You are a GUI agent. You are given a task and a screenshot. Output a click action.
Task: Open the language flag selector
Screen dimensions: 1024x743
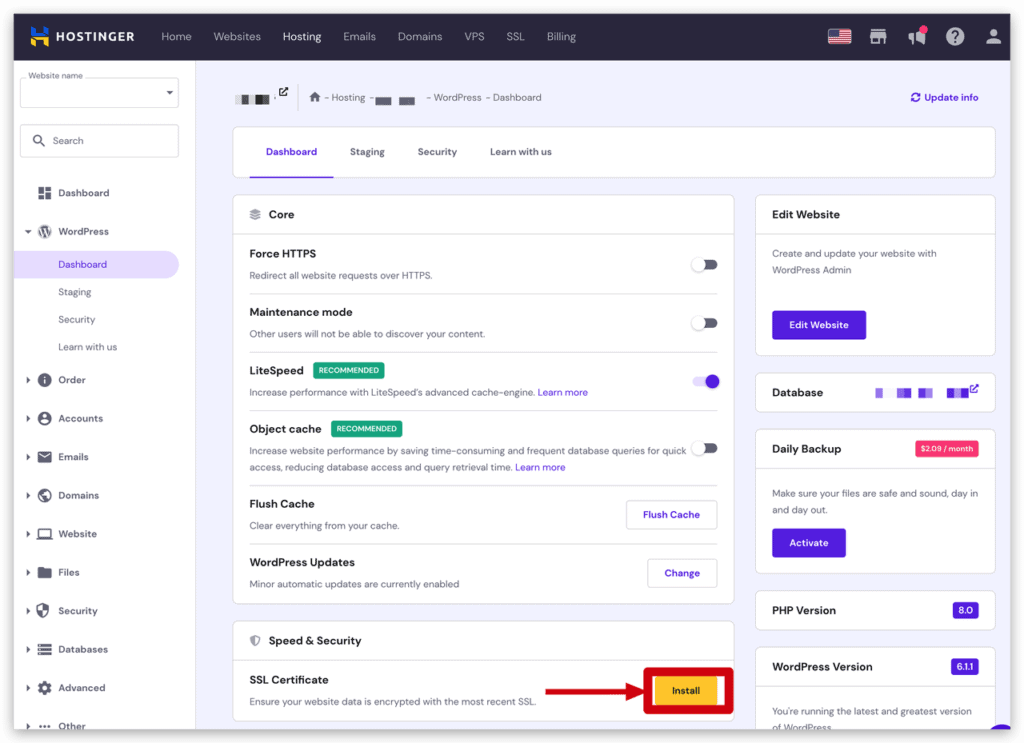click(x=839, y=37)
